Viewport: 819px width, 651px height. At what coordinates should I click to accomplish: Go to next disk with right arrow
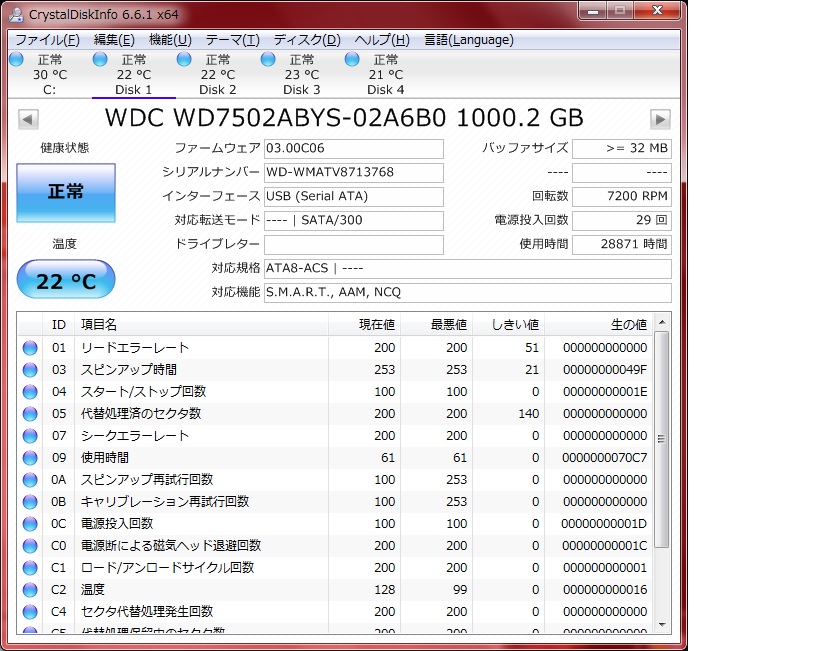pyautogui.click(x=660, y=119)
